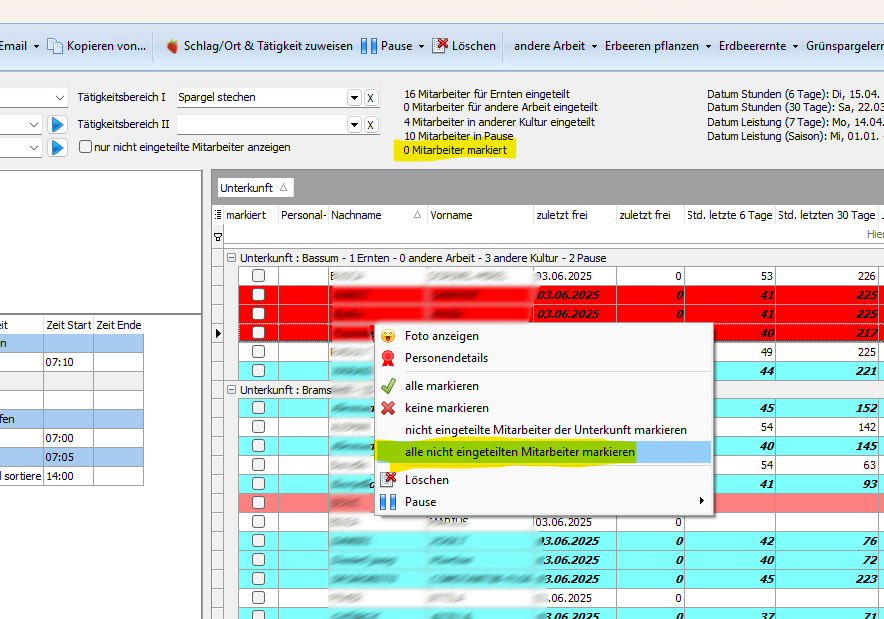Image resolution: width=884 pixels, height=619 pixels.
Task: Tick the markiert checkbox in the row with 152
Action: coord(258,408)
